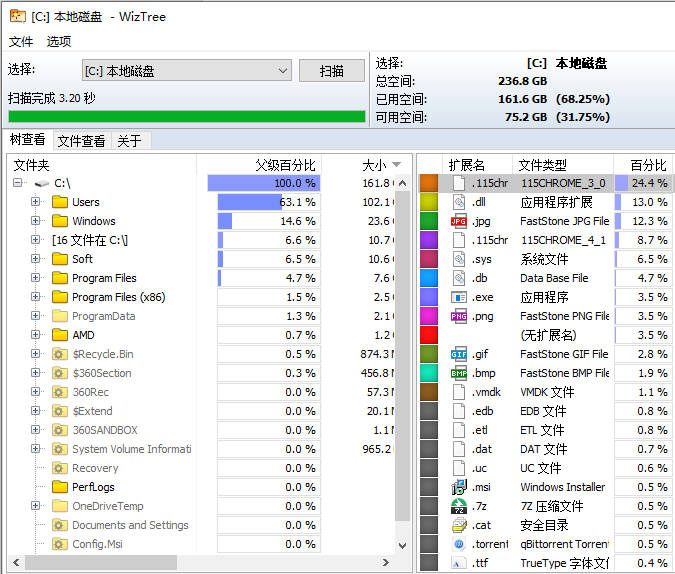
Task: Click the .edb EDB 文件 row
Action: pos(546,411)
